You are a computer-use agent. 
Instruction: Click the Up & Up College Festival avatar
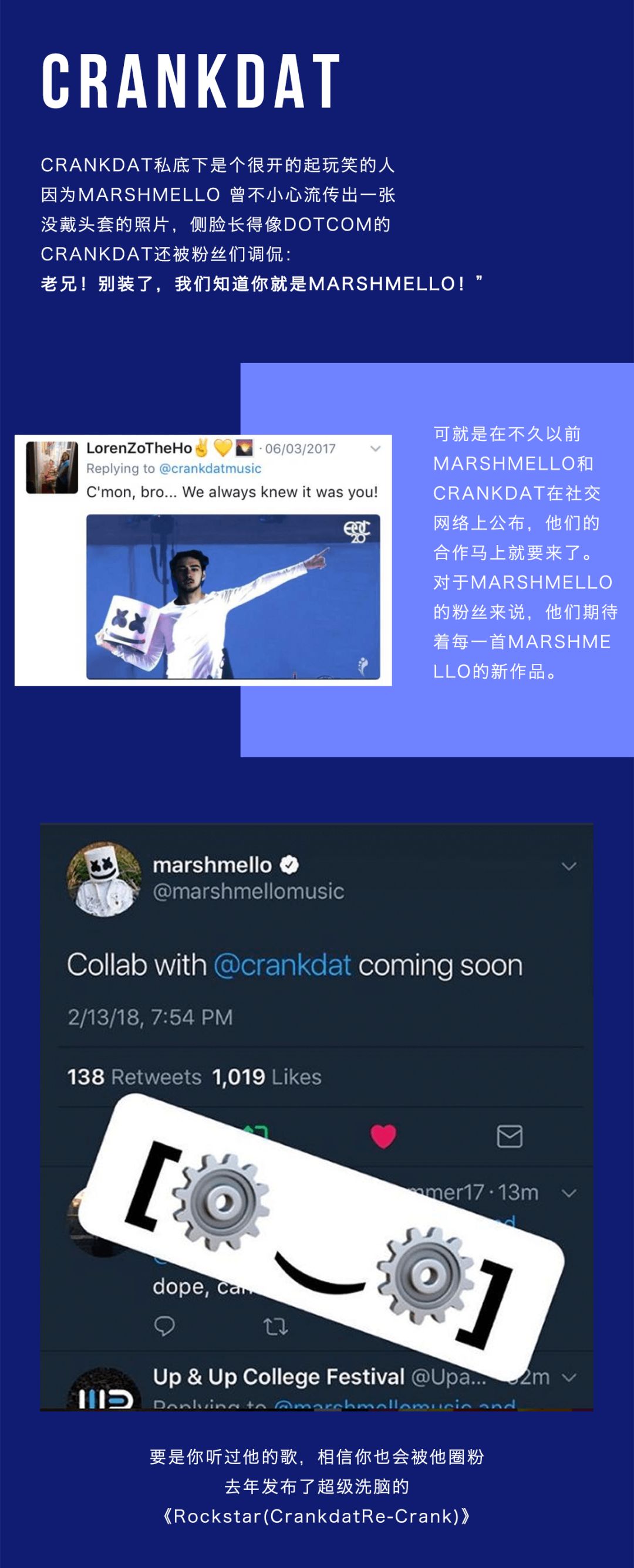104,1389
